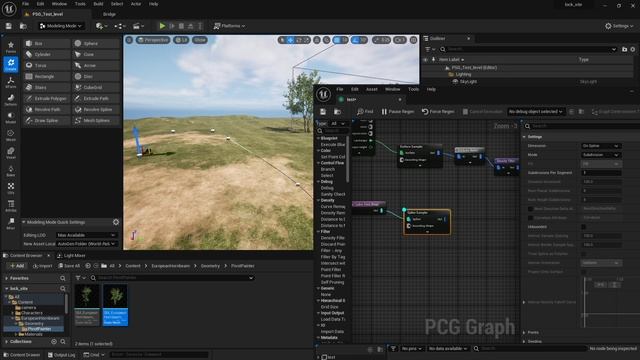The width and height of the screenshot is (640, 360).
Task: Click the Add button in Content Browser
Action: [17, 266]
